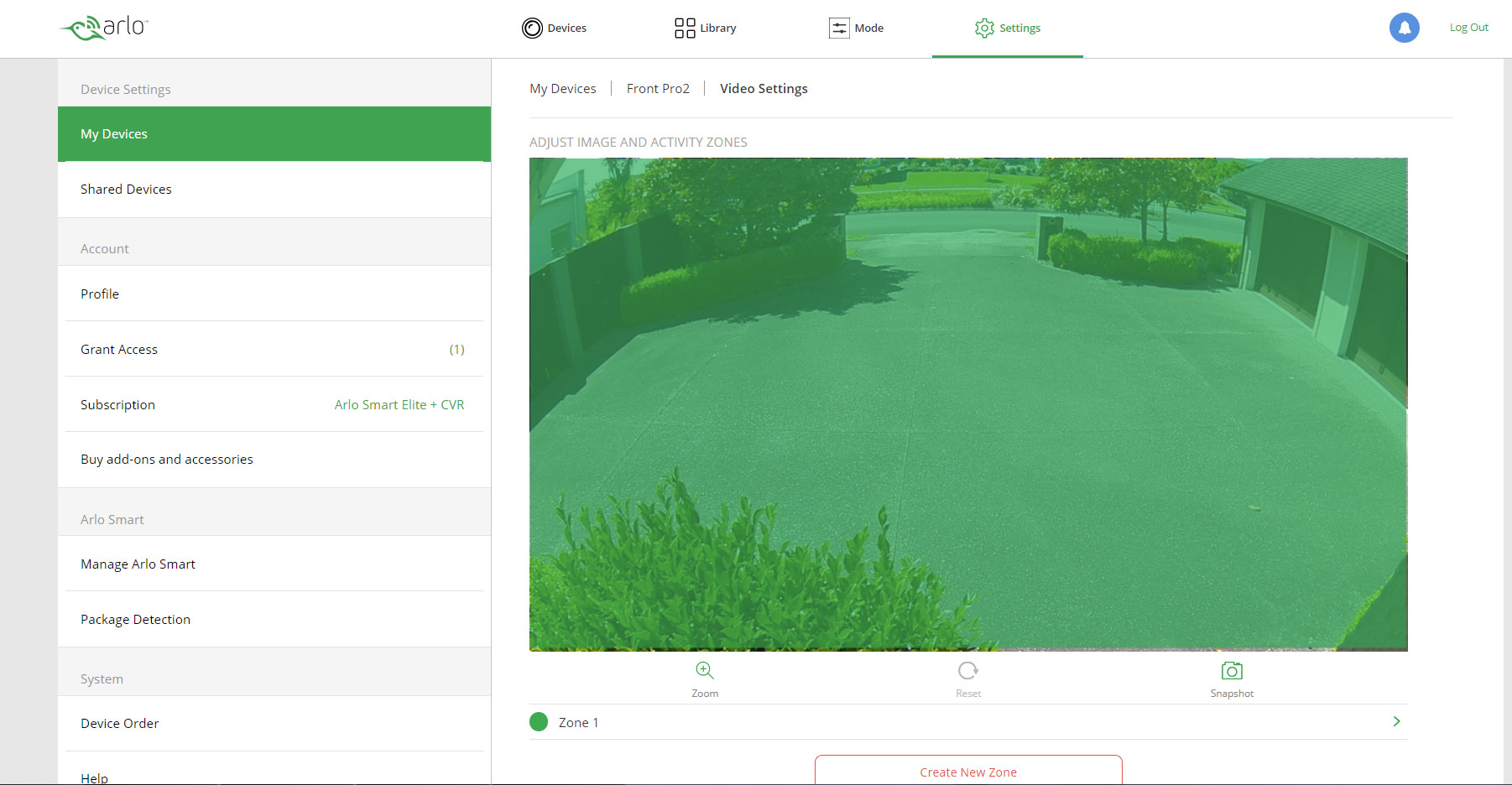The height and width of the screenshot is (785, 1512).
Task: Open Front Pro2 breadcrumb
Action: [x=658, y=89]
